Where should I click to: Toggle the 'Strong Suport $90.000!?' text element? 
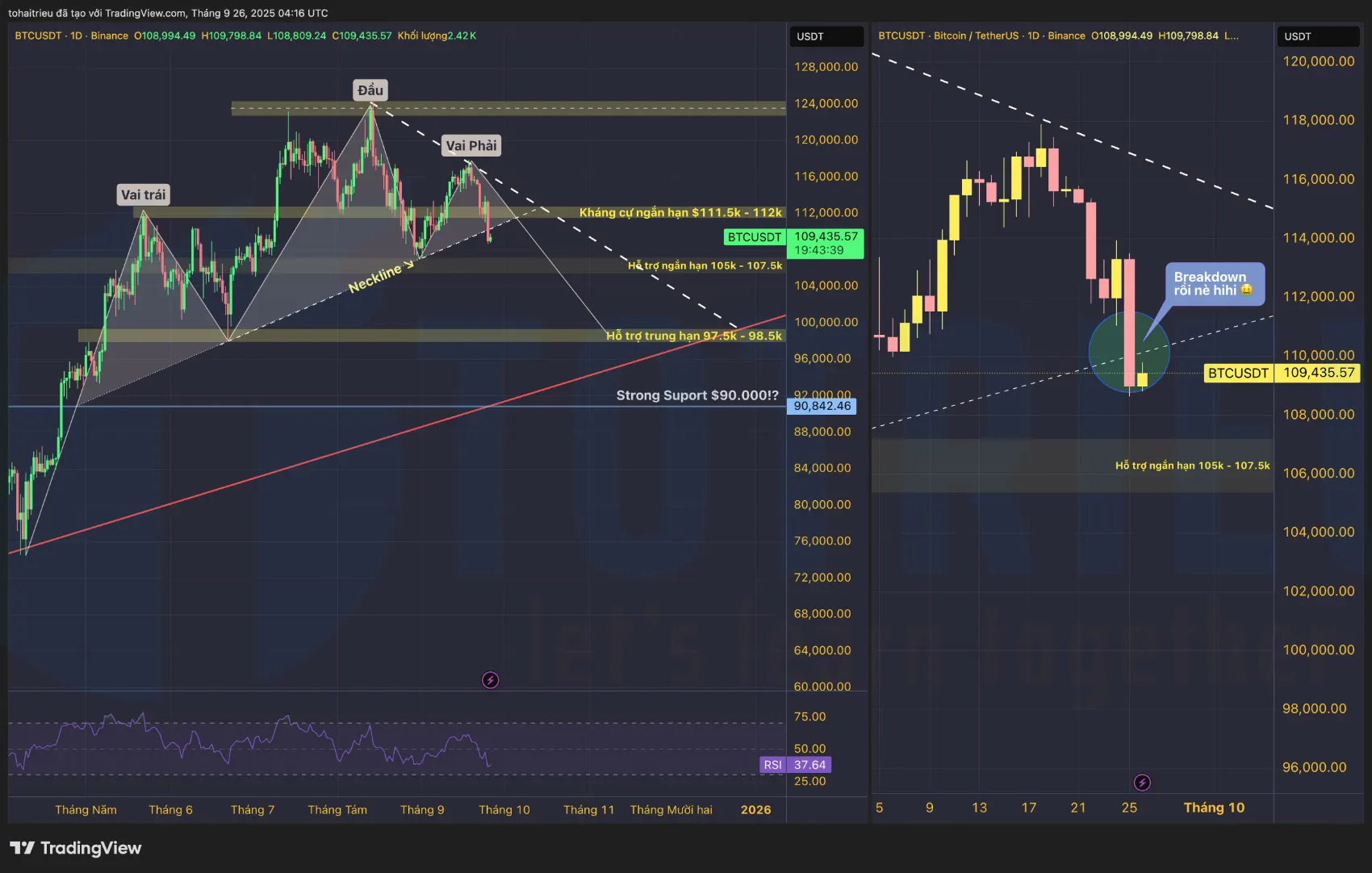696,395
